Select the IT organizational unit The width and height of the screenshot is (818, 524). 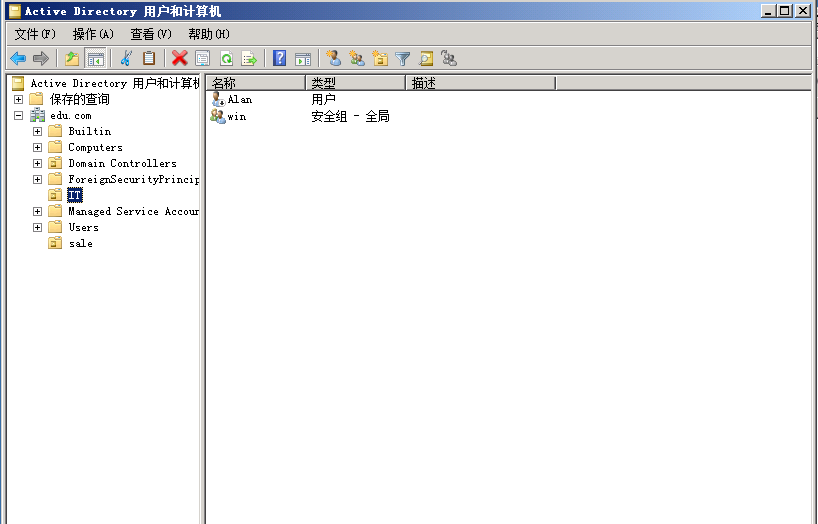pos(75,195)
